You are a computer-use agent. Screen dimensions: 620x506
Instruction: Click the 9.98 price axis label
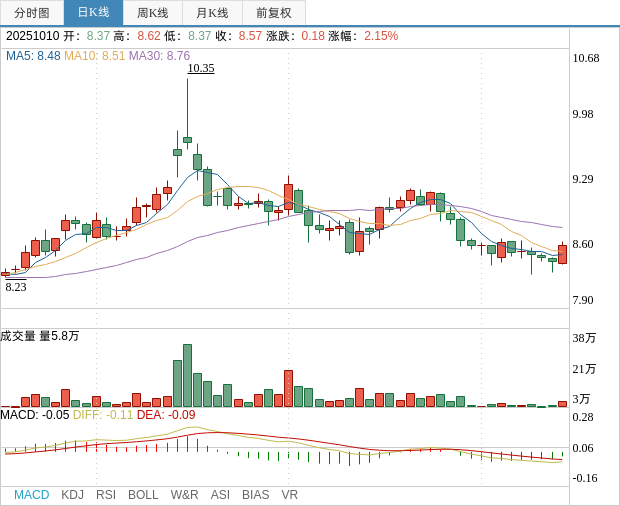(x=583, y=114)
